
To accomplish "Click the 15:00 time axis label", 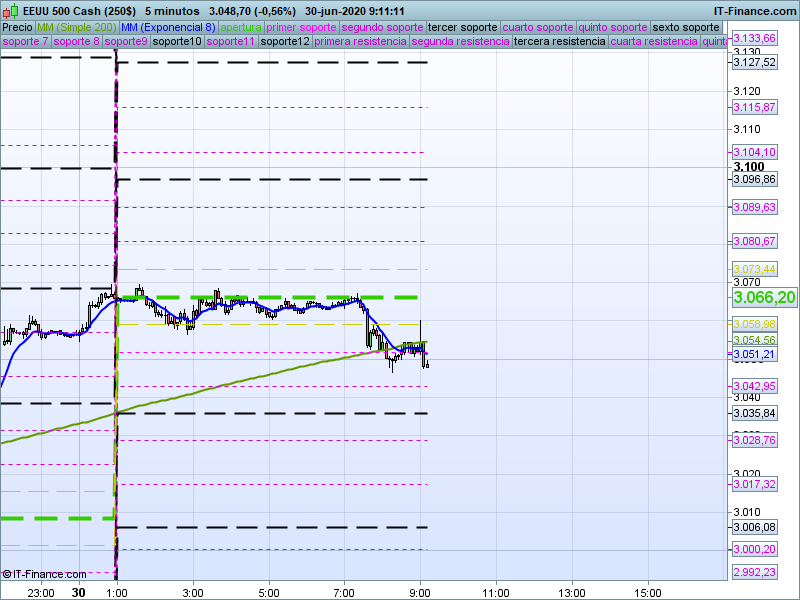I will (x=647, y=593).
